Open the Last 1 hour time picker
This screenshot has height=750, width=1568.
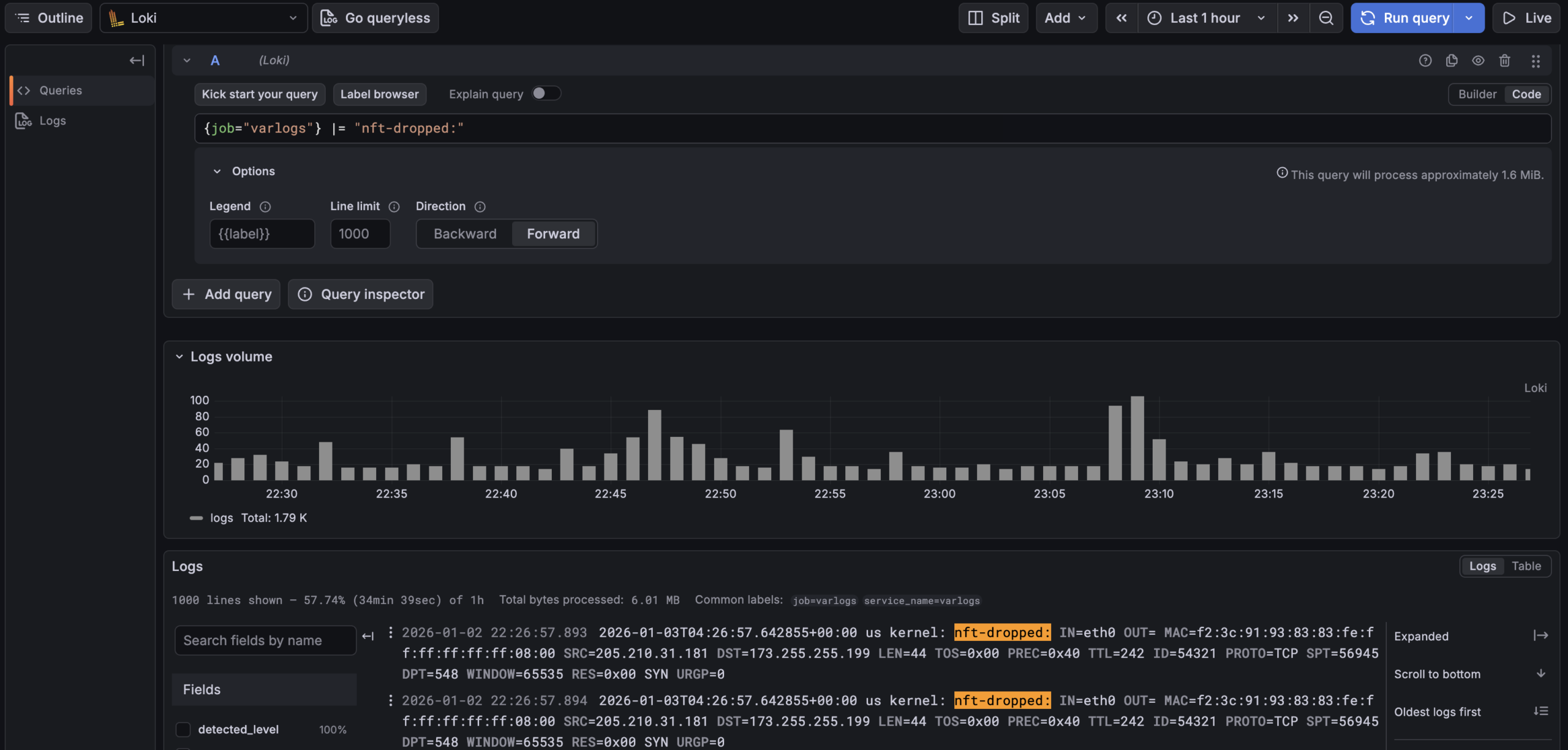click(1205, 18)
